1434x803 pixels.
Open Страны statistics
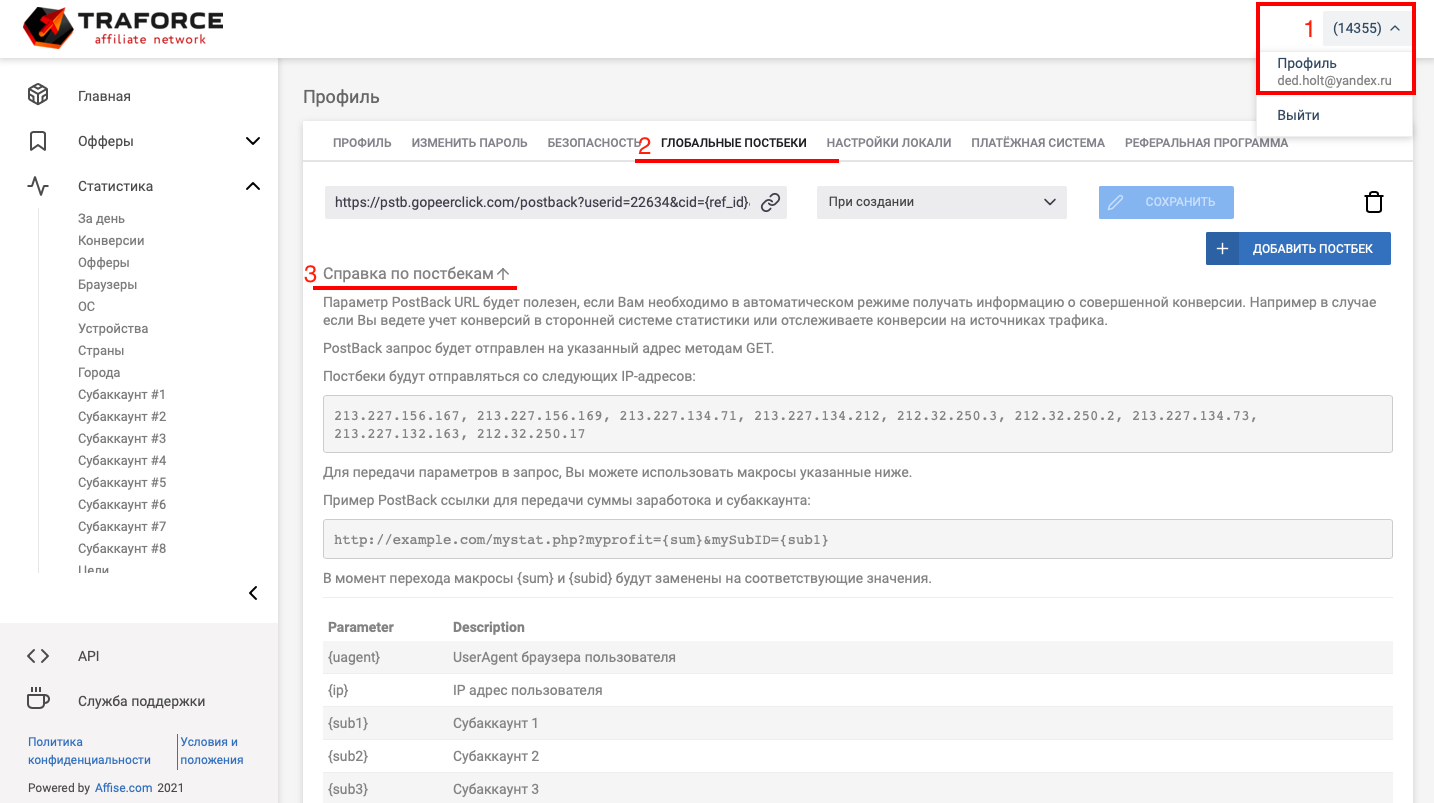tap(101, 351)
